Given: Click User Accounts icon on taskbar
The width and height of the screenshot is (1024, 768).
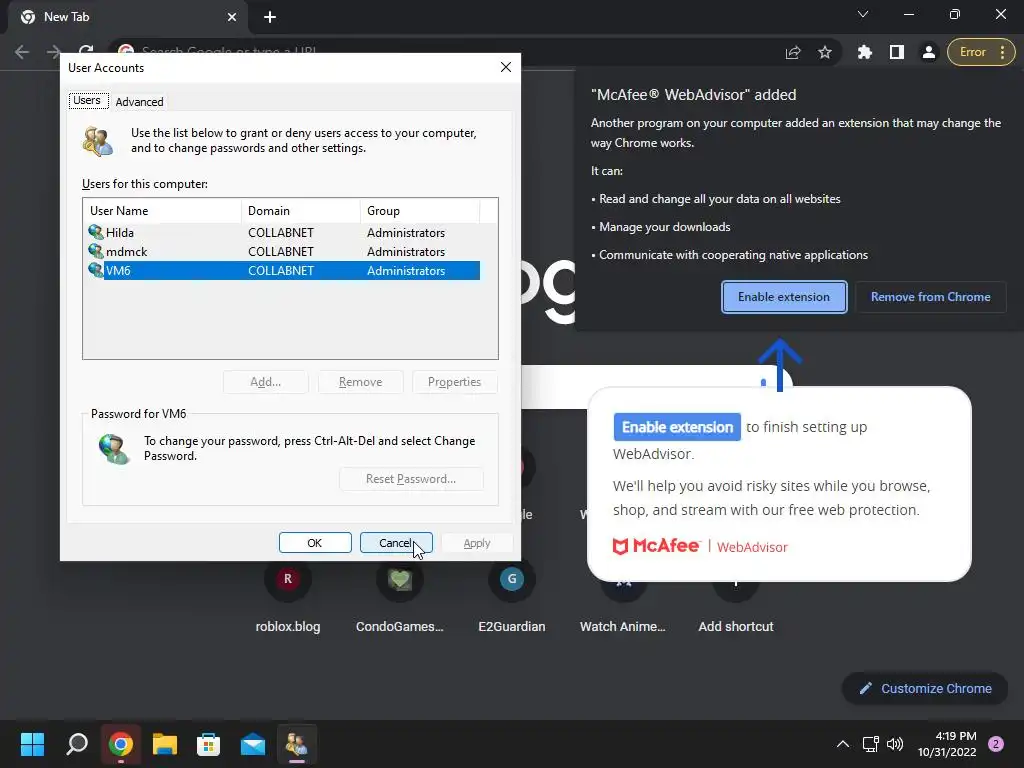Looking at the screenshot, I should pos(296,744).
